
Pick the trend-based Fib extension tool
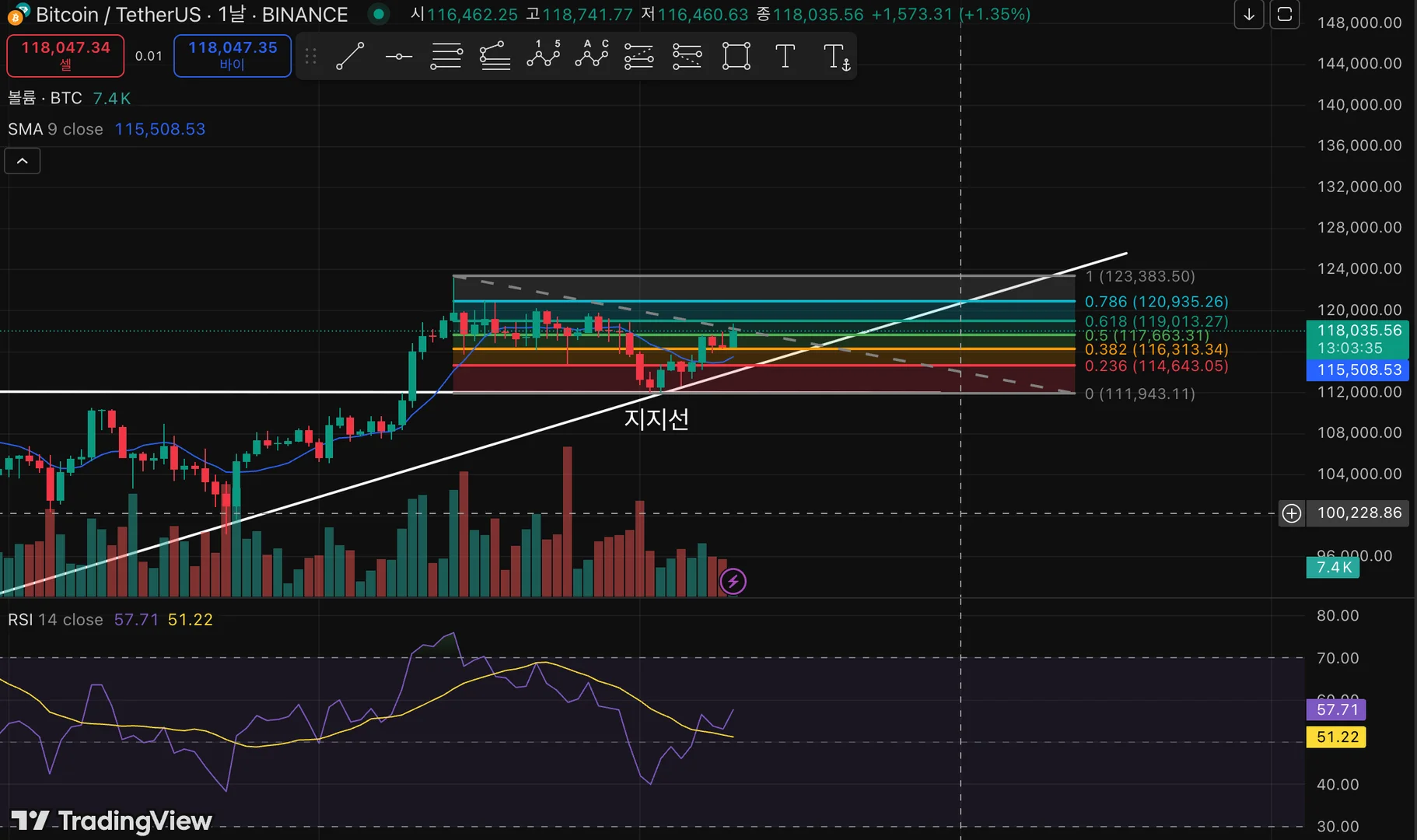click(x=495, y=56)
